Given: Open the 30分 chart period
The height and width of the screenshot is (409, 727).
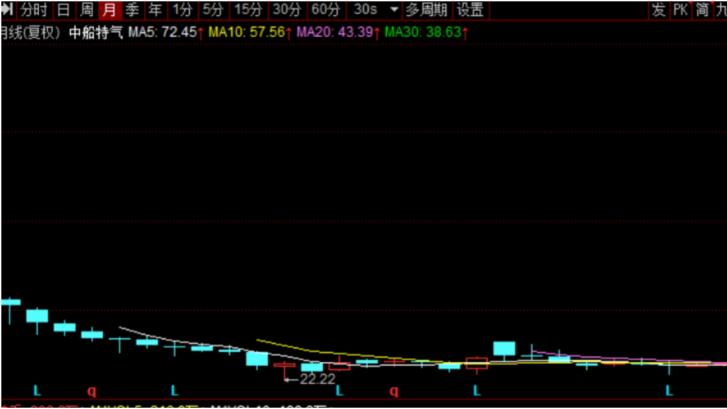Looking at the screenshot, I should [287, 10].
